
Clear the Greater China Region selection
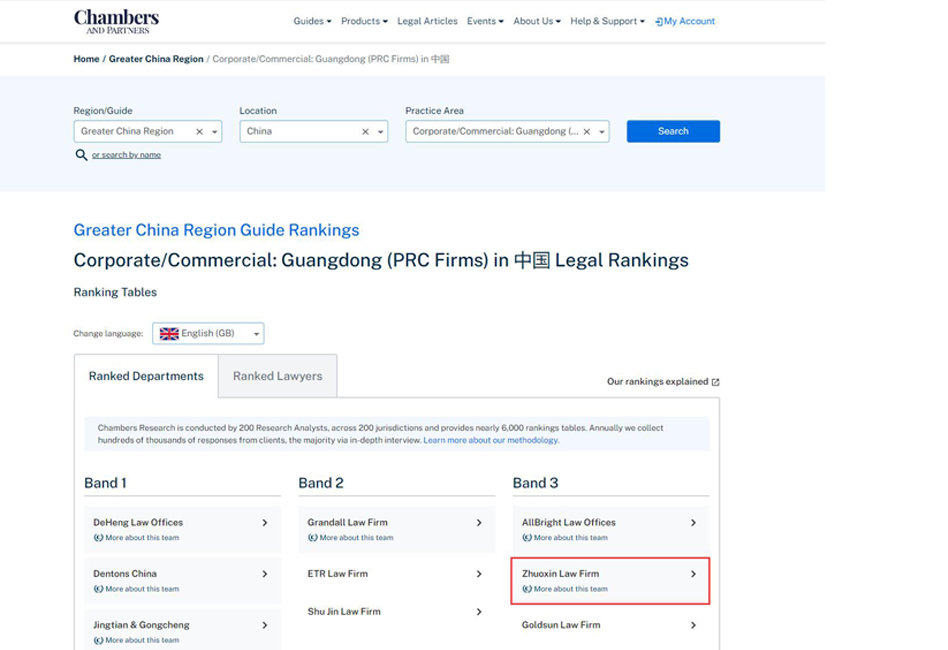(200, 131)
